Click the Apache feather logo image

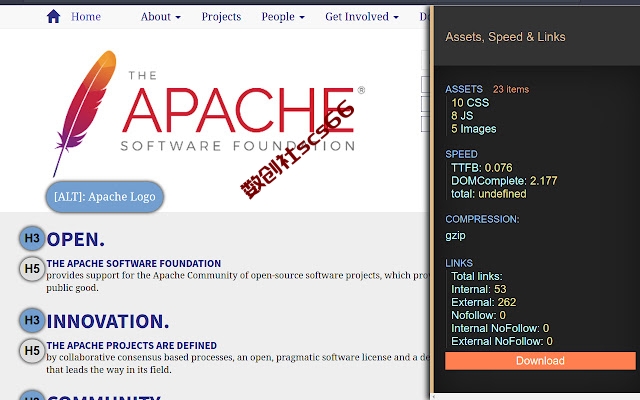coord(209,114)
